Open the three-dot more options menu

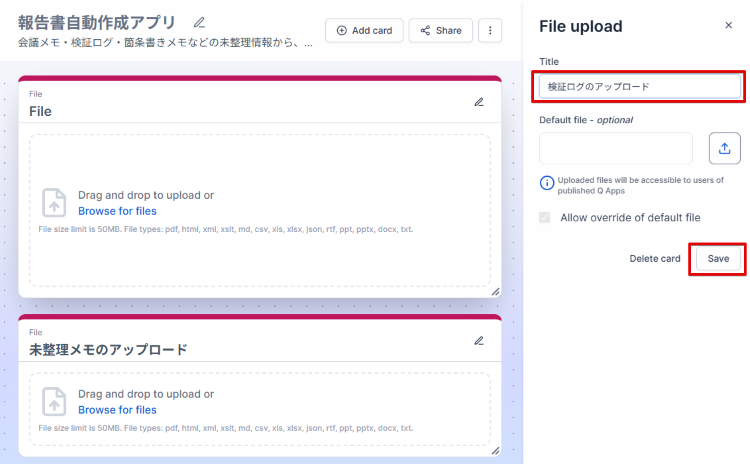pos(490,31)
